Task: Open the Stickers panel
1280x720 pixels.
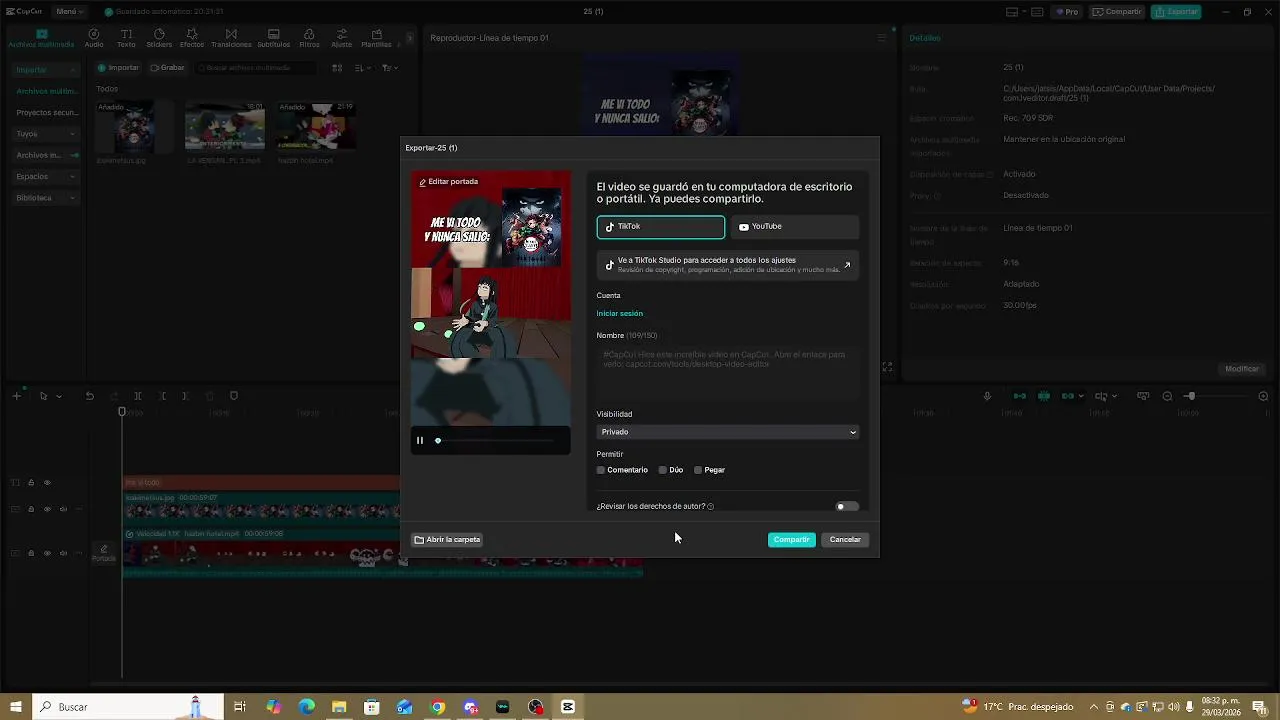Action: [x=159, y=38]
